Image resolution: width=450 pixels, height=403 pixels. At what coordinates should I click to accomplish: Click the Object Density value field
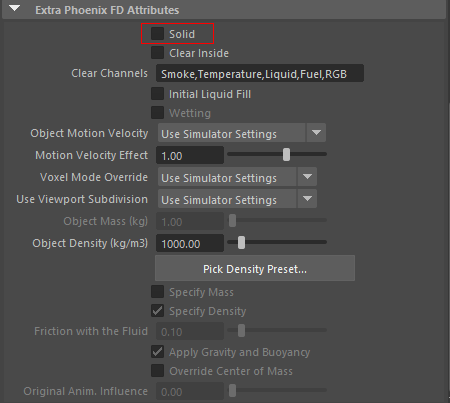point(190,243)
